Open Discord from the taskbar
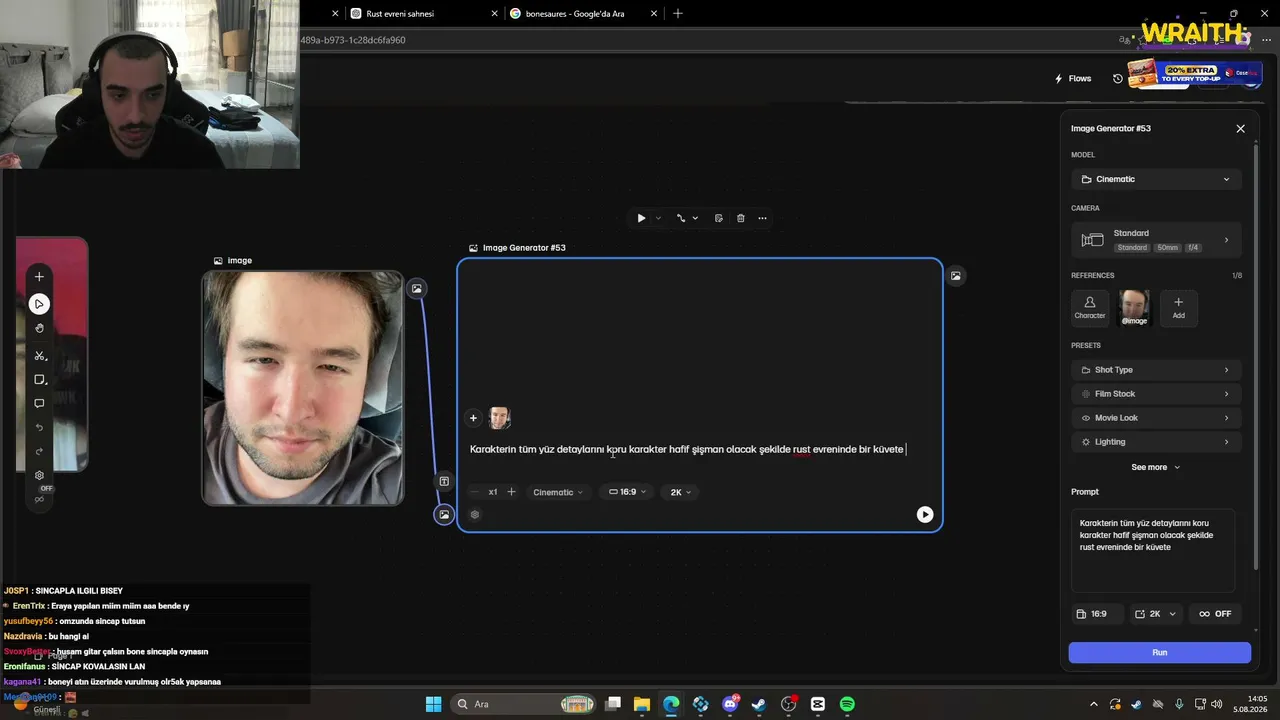The height and width of the screenshot is (720, 1280). coord(730,704)
